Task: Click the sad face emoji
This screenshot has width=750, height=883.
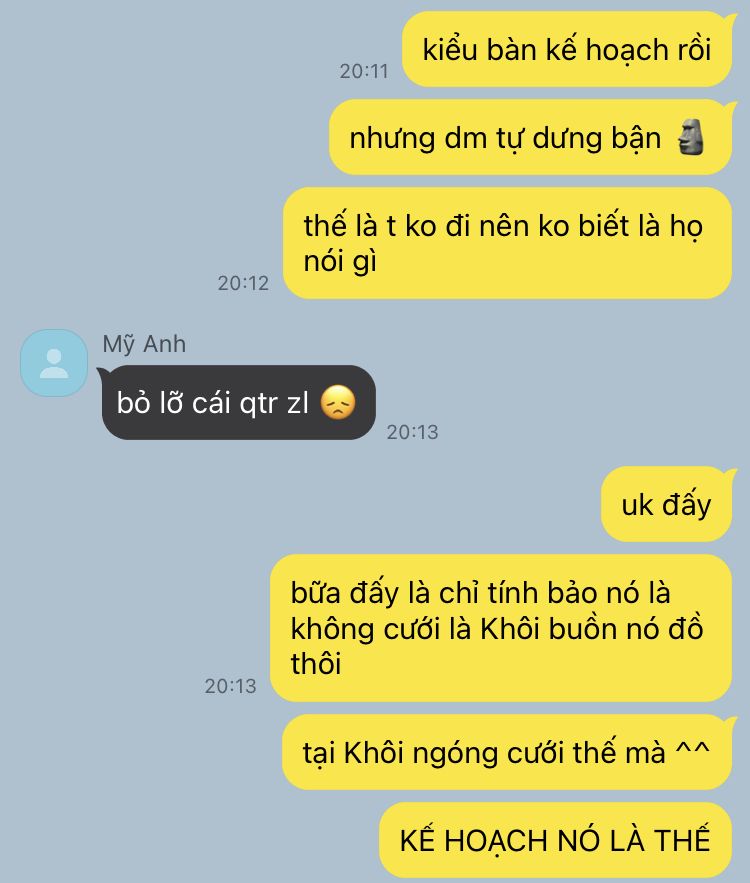Action: pyautogui.click(x=338, y=403)
